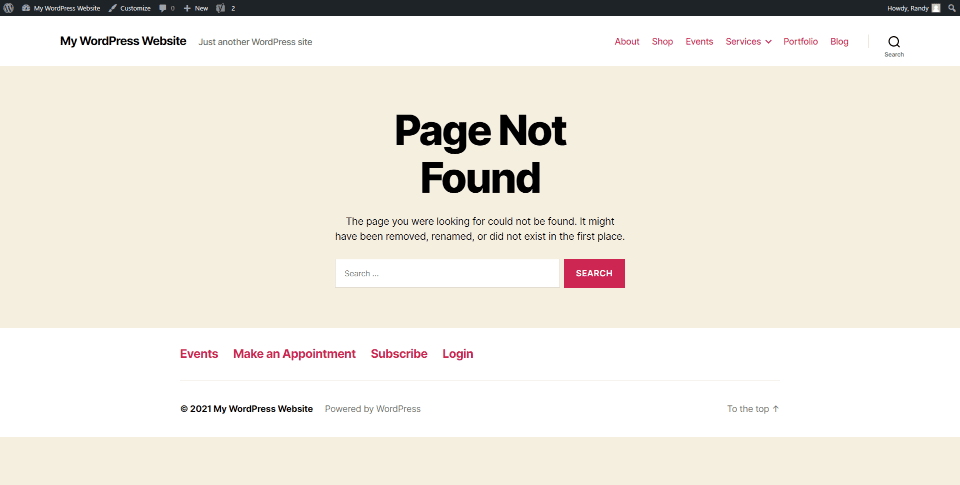Visit the Powered by WordPress link
The width and height of the screenshot is (960, 485).
click(373, 408)
